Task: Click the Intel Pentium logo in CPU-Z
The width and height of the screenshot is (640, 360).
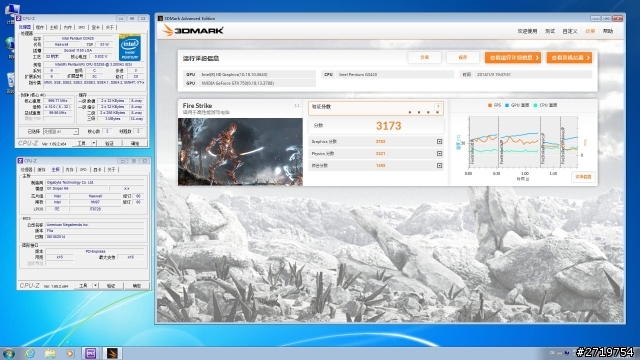Action: coord(130,48)
